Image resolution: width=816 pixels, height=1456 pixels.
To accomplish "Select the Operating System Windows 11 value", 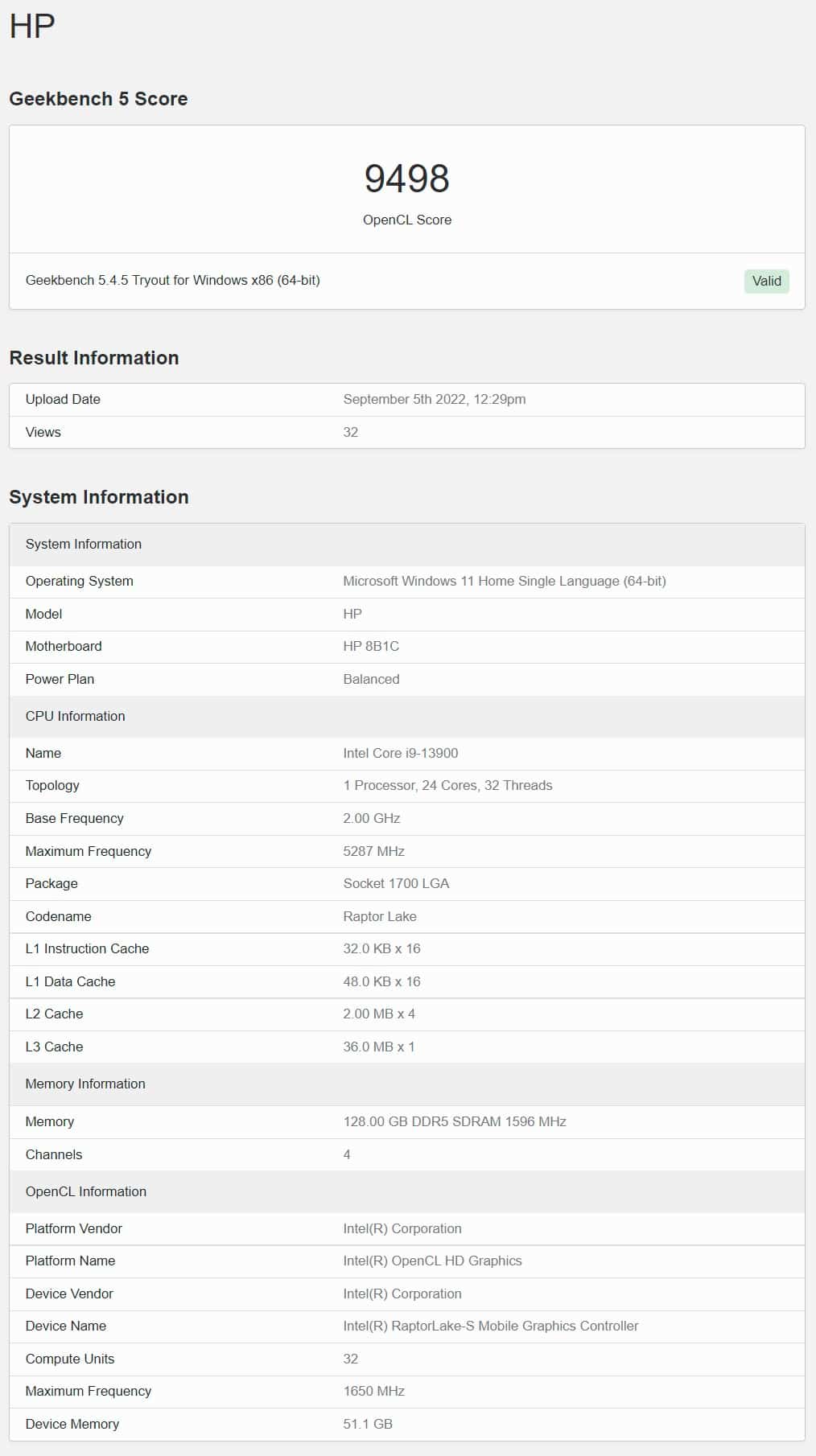I will (505, 581).
